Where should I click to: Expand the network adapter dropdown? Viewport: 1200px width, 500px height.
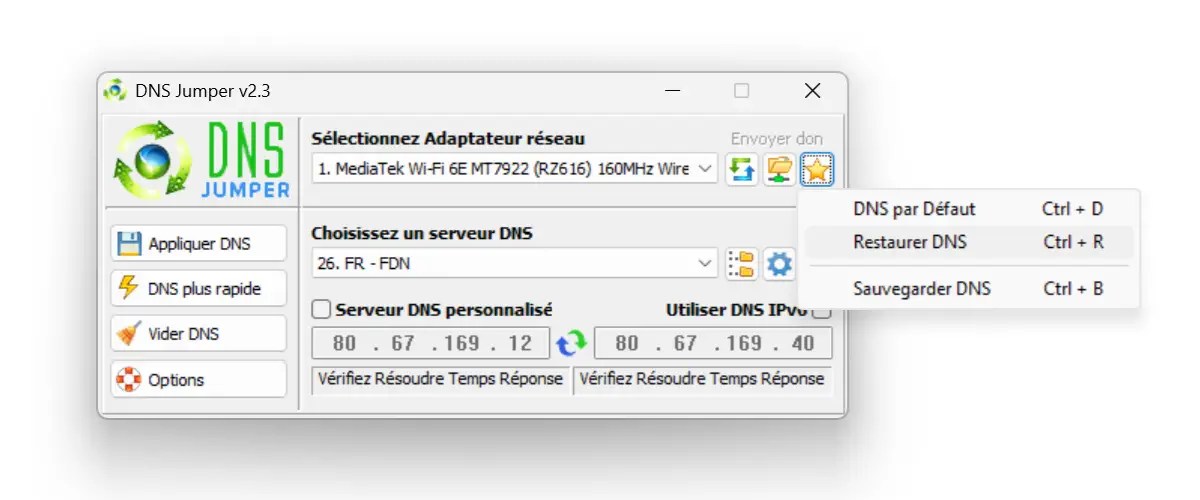coord(706,169)
